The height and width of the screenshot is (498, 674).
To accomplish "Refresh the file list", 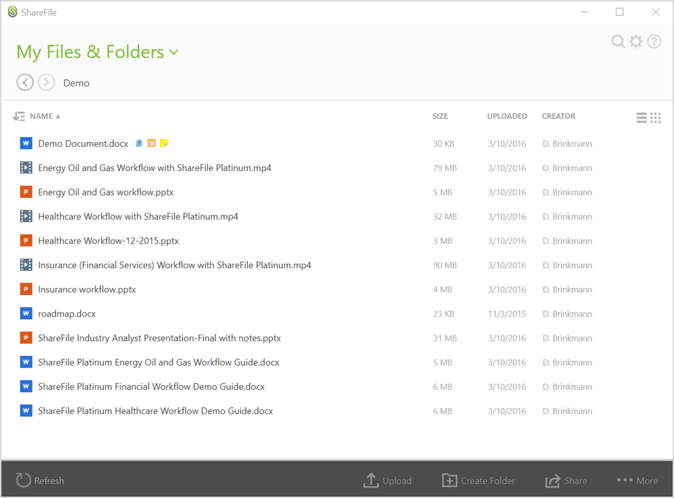I will pos(40,480).
